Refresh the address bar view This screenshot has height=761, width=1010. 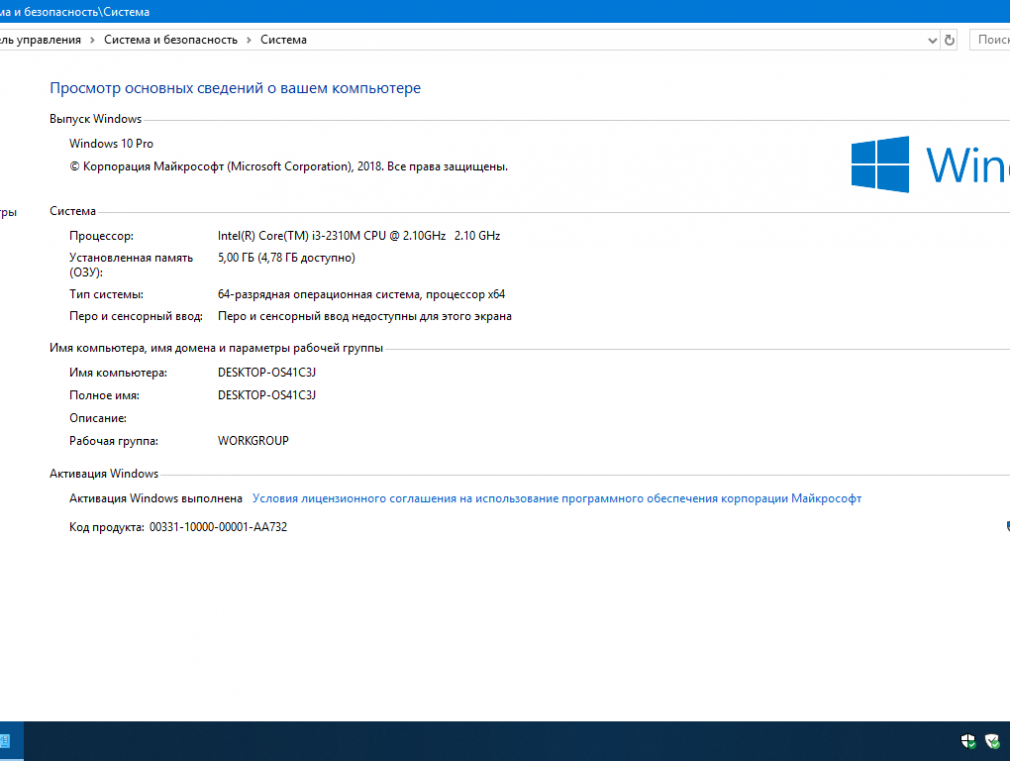coord(949,40)
